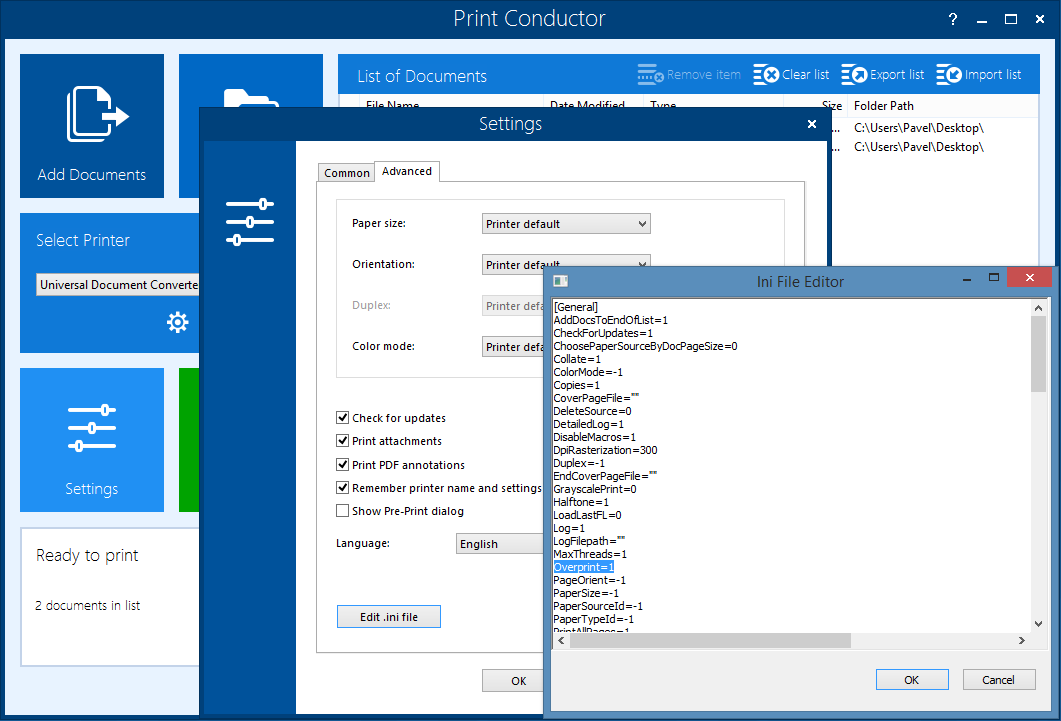Click the printer properties gear icon
Image resolution: width=1061 pixels, height=721 pixels.
tap(178, 321)
